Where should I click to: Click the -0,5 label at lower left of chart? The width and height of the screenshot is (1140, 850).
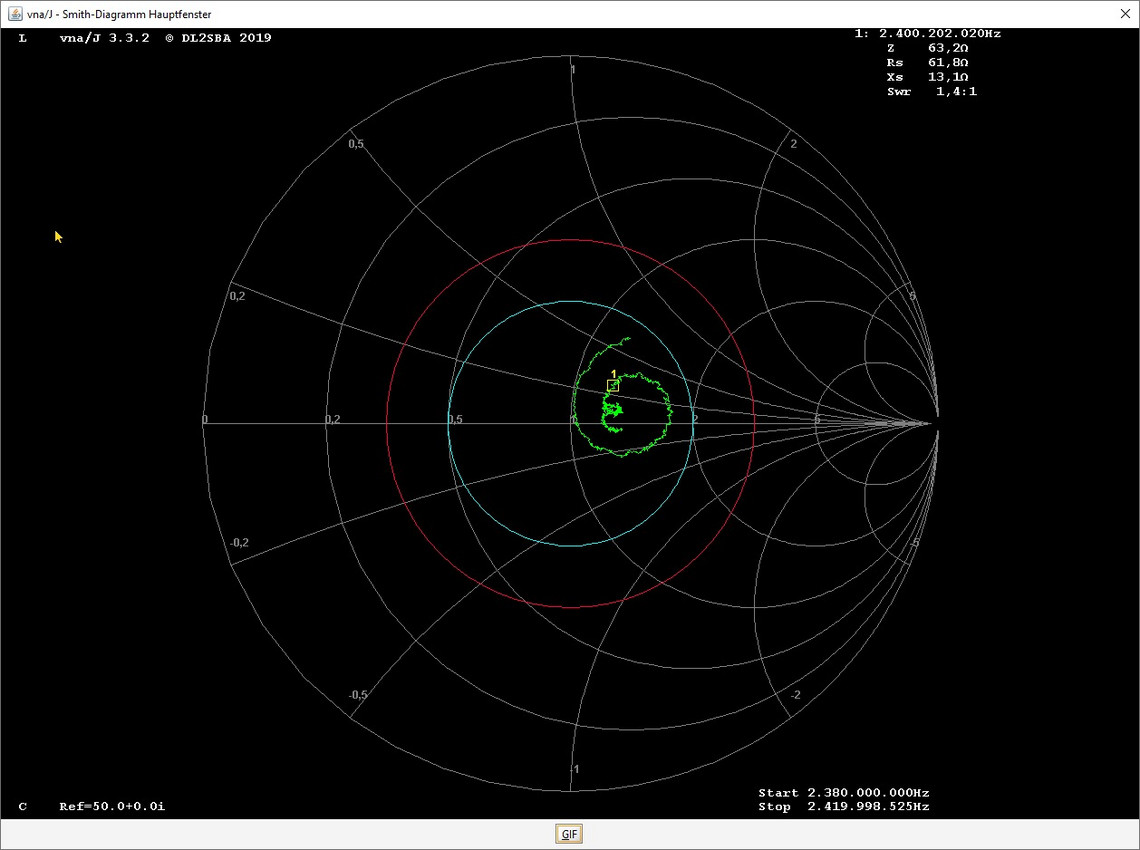(x=357, y=695)
